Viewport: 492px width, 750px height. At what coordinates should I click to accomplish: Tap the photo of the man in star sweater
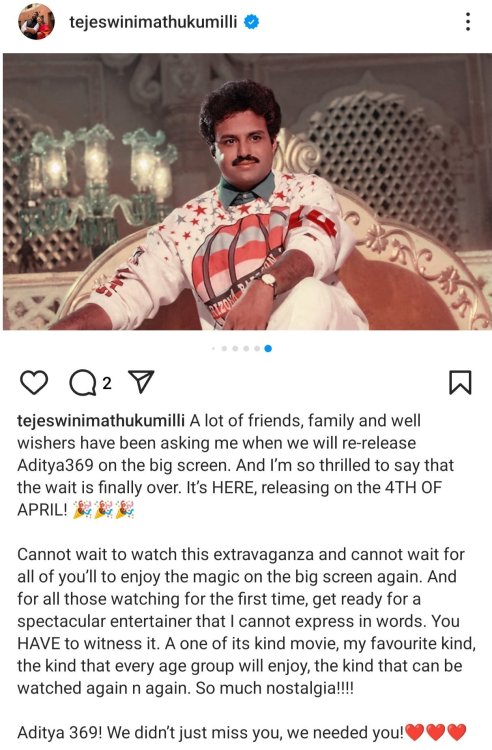[x=247, y=192]
